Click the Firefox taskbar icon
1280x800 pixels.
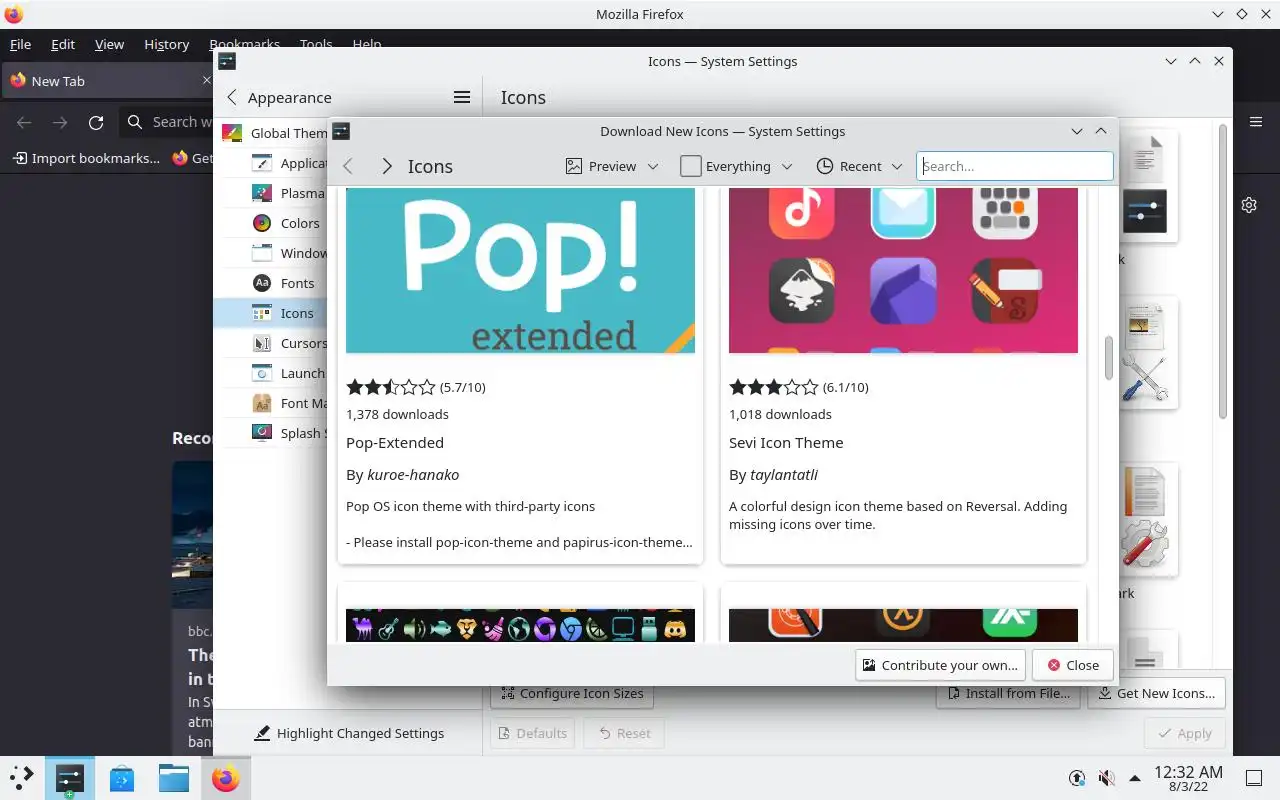pyautogui.click(x=226, y=778)
